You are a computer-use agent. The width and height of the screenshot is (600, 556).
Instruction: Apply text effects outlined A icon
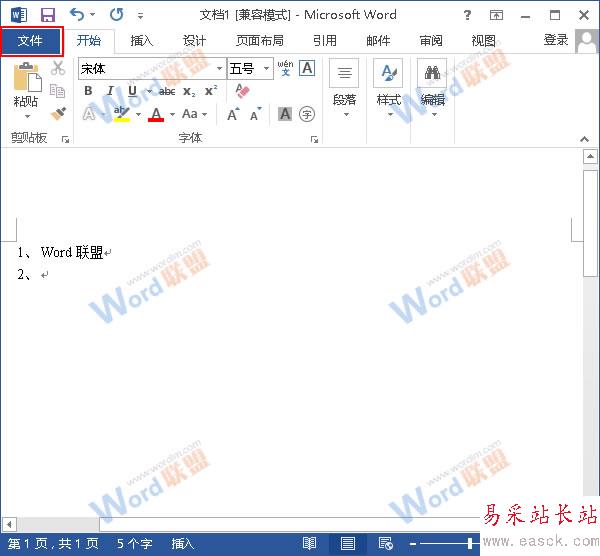tap(89, 114)
